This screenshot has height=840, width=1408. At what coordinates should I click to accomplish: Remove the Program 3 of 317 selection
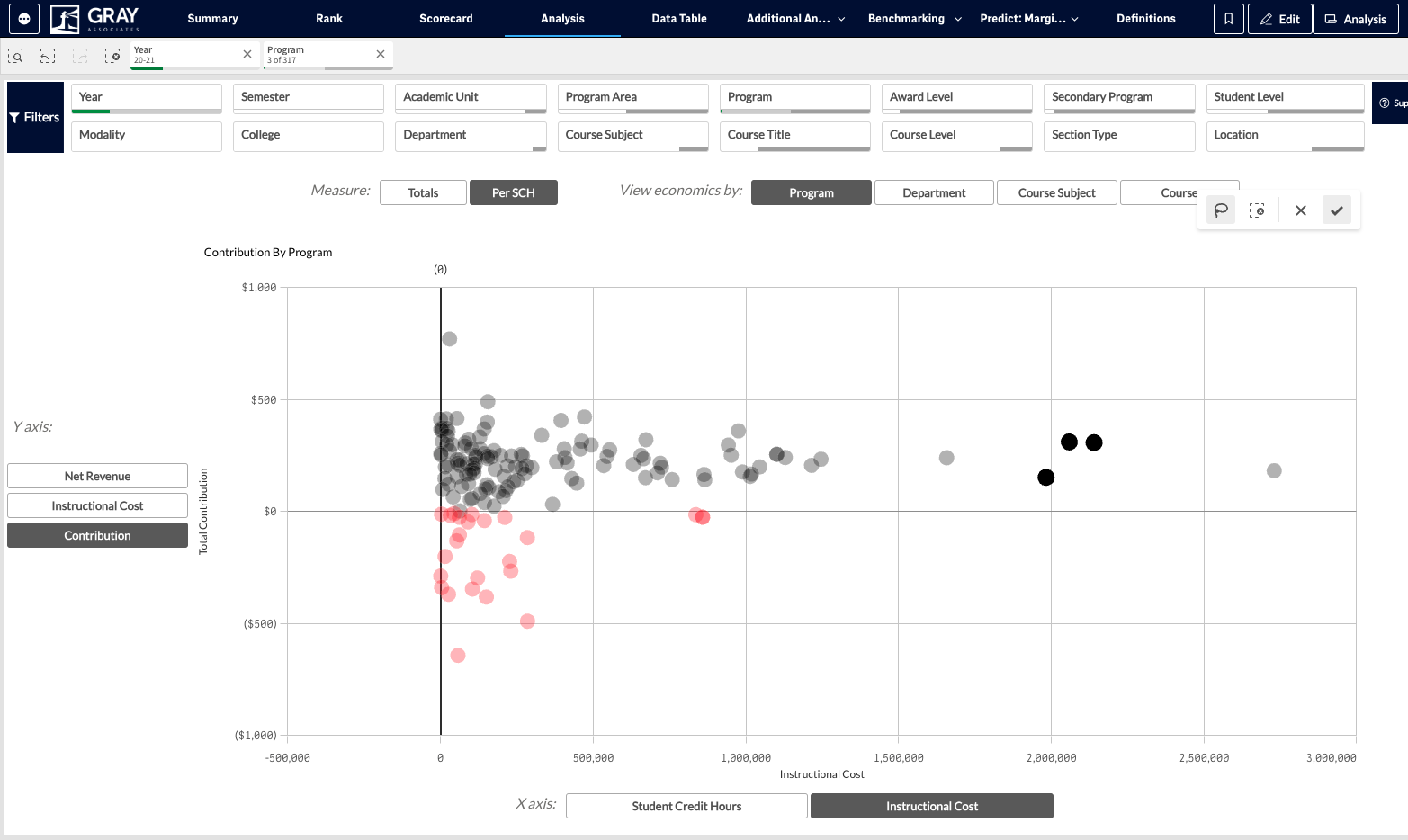381,54
